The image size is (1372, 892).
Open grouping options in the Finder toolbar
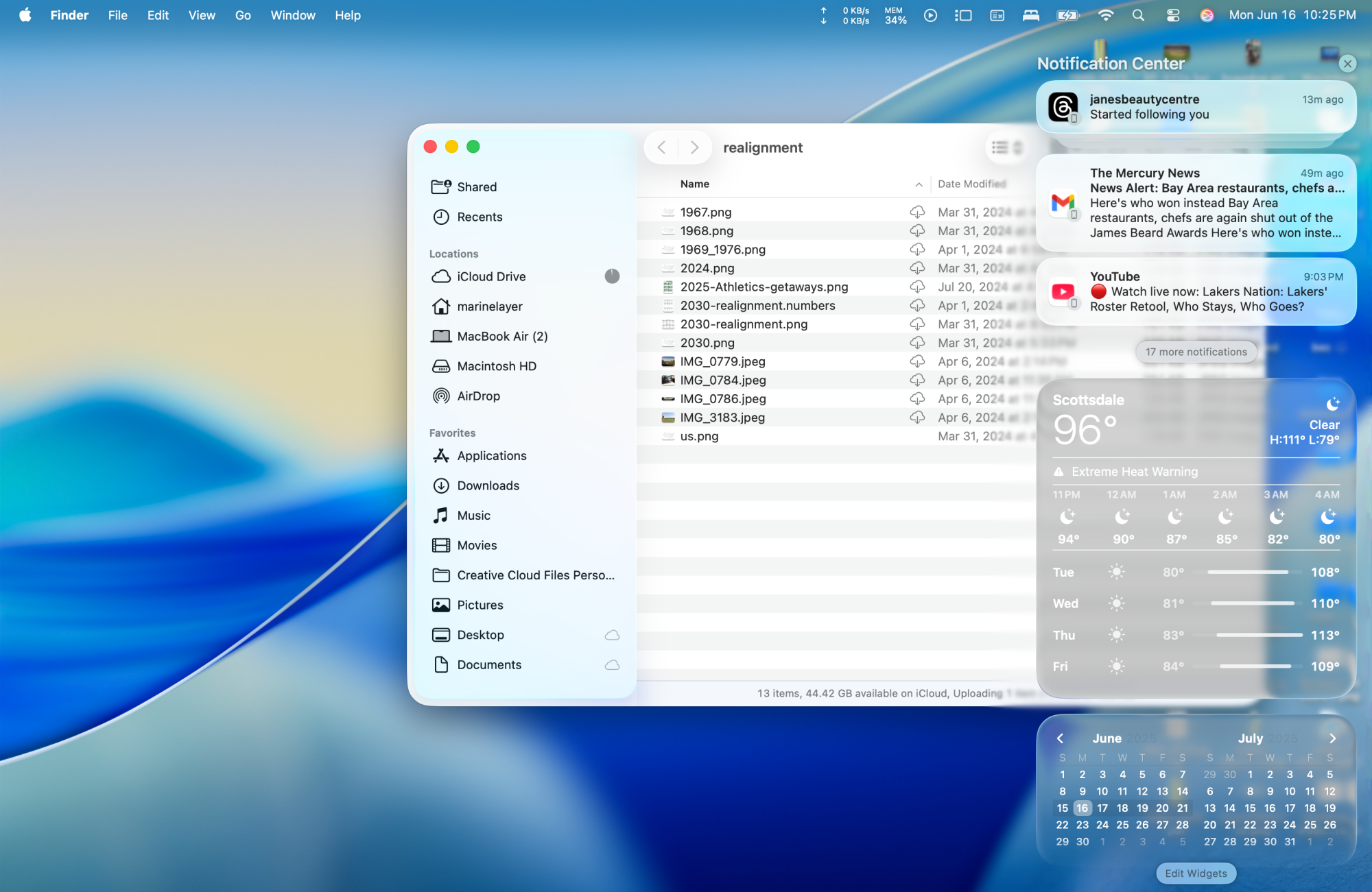pos(1018,147)
